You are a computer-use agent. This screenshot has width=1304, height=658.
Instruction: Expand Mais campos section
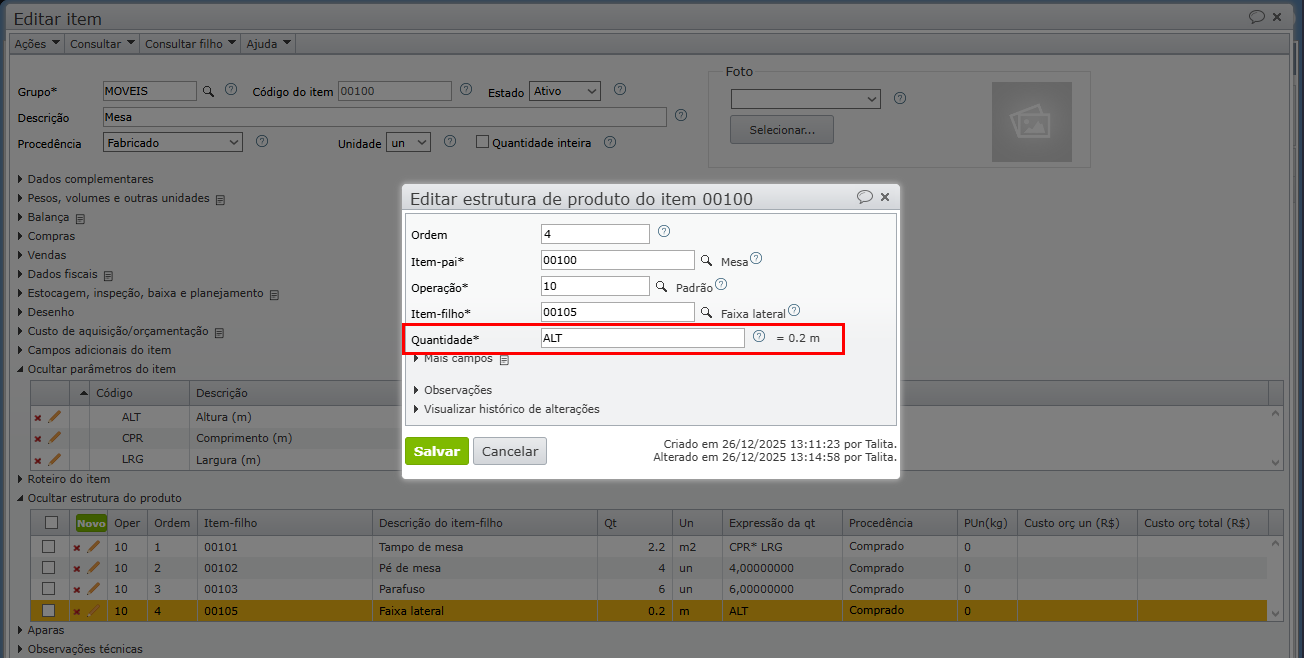coord(457,358)
